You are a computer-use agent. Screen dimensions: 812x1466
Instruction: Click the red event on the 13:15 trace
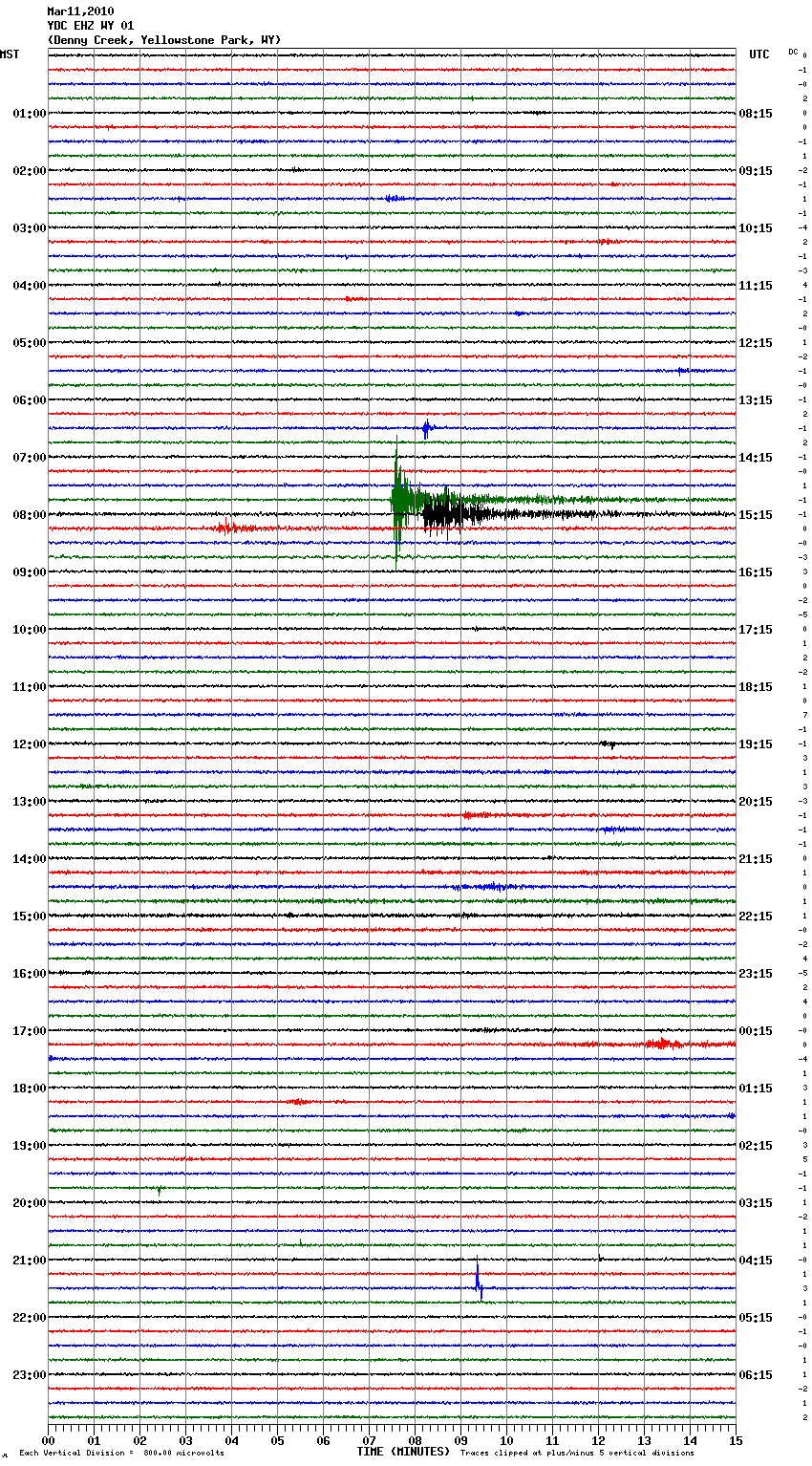tap(476, 815)
